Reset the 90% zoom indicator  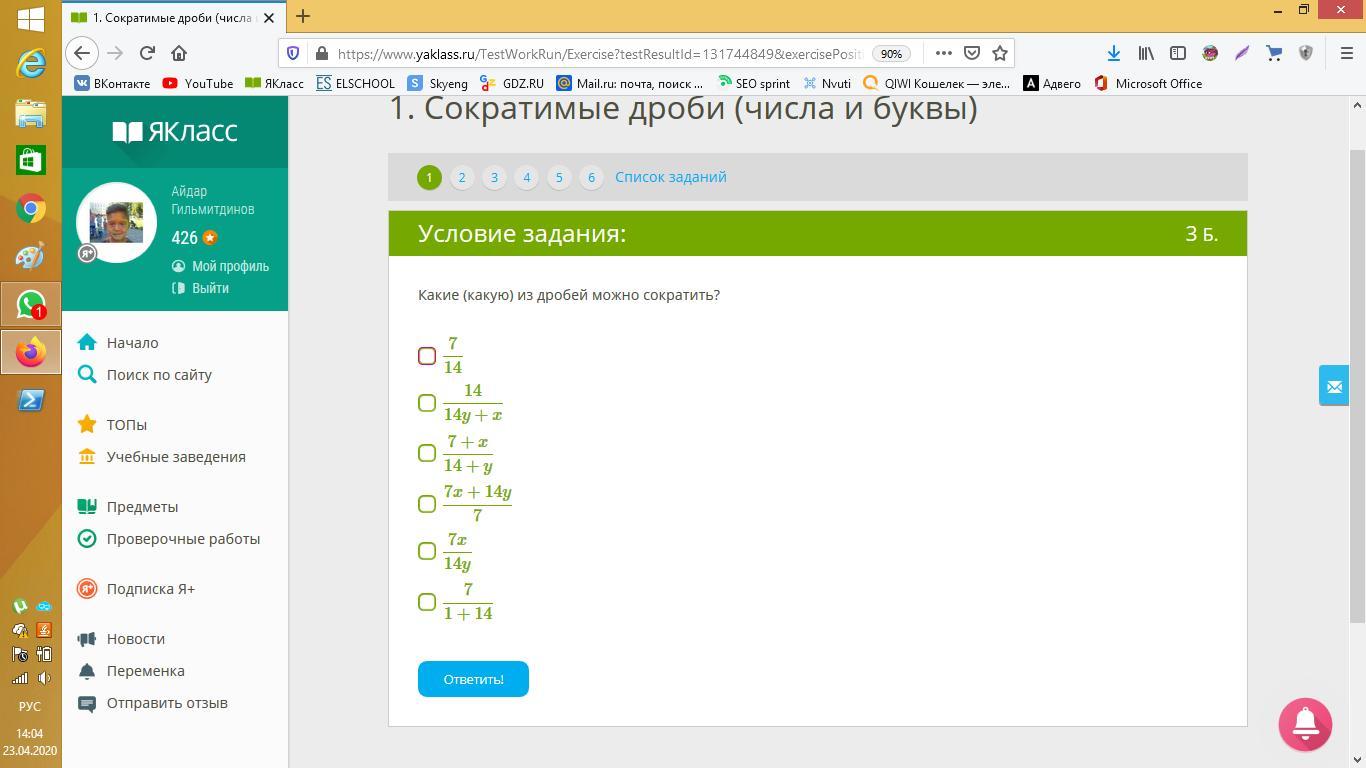(x=891, y=54)
